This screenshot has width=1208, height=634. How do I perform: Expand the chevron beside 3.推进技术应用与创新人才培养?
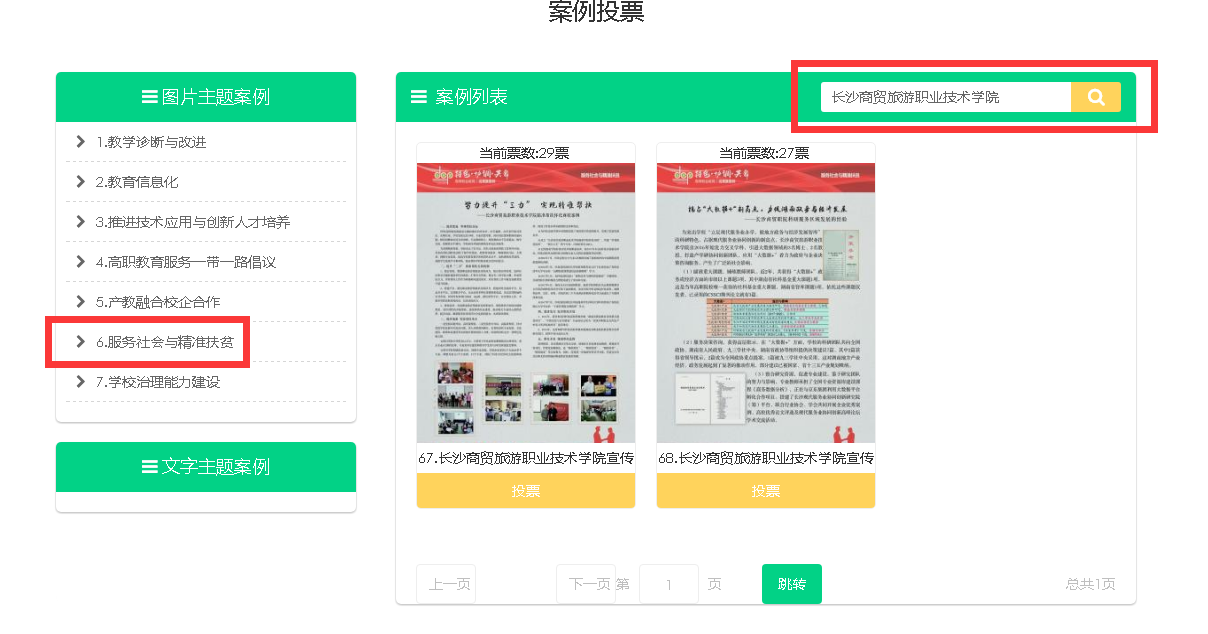pyautogui.click(x=80, y=222)
